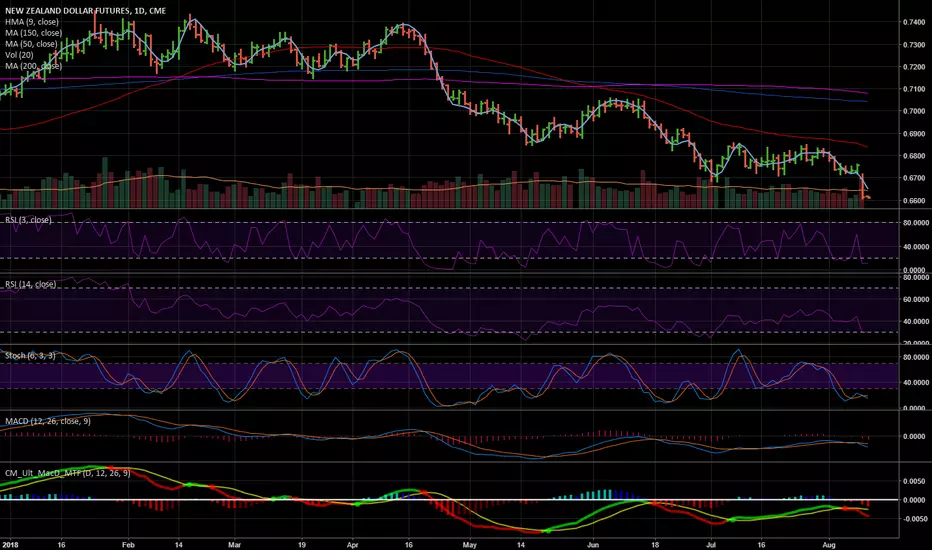Select the MA (50, close) indicator legend
932x550 pixels.
(x=32, y=44)
